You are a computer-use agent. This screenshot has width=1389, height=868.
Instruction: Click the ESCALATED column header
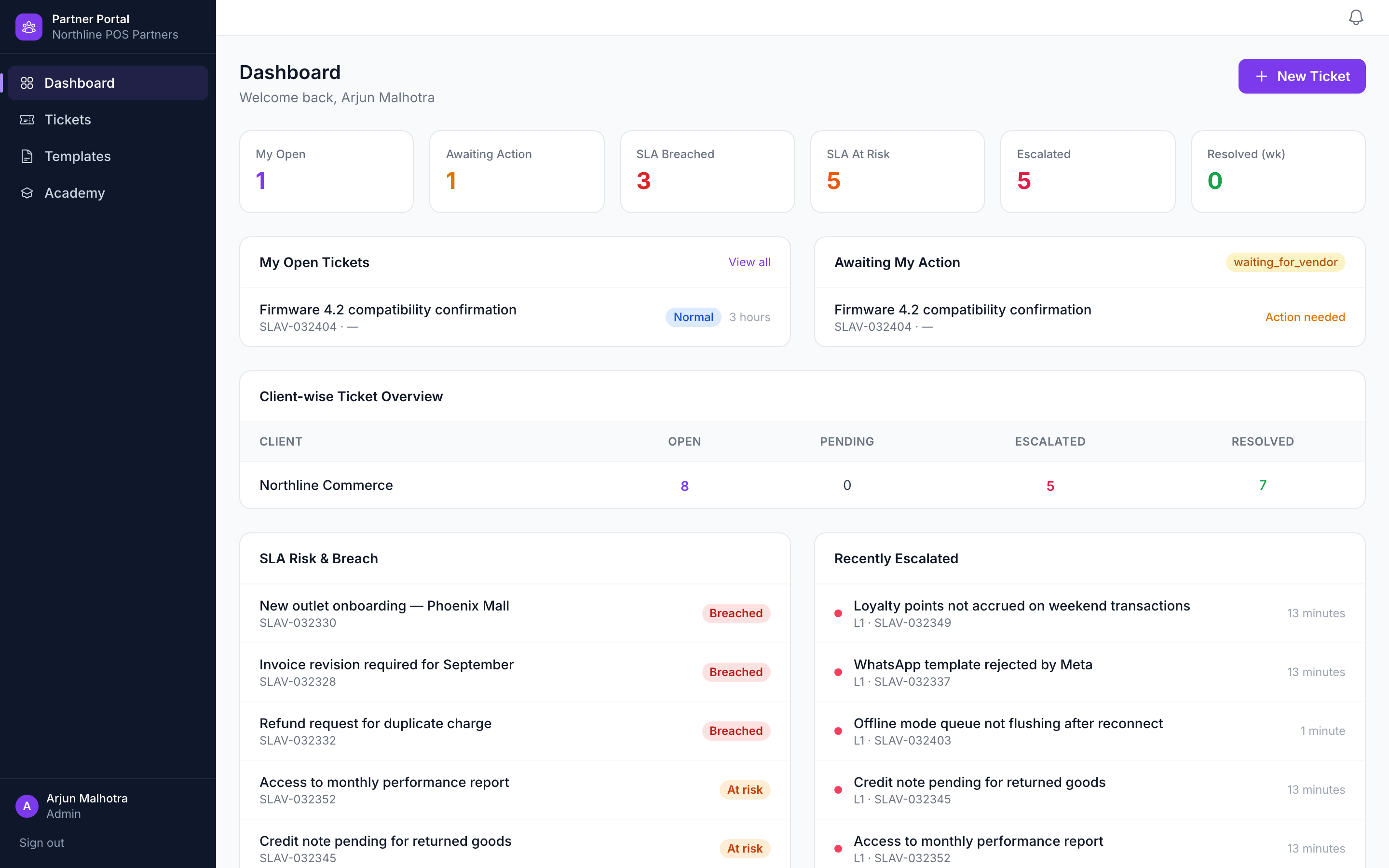[1050, 441]
